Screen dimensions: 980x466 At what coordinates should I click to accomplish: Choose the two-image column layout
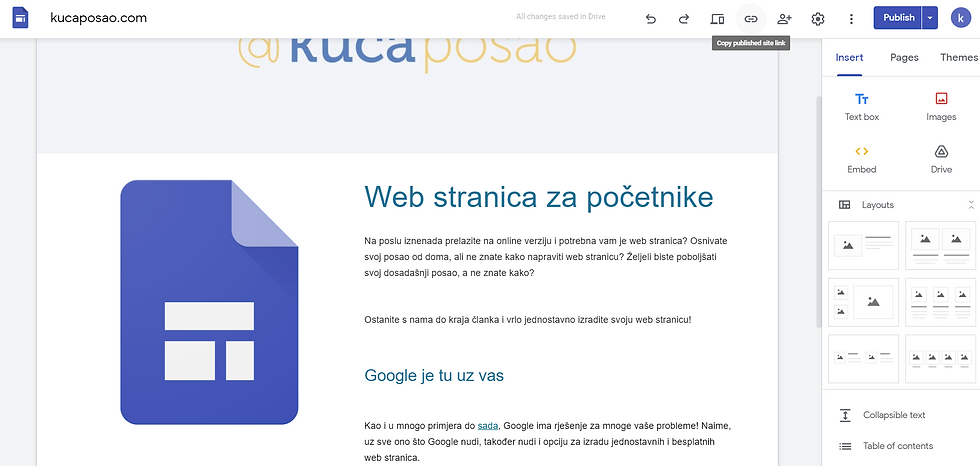coord(941,245)
